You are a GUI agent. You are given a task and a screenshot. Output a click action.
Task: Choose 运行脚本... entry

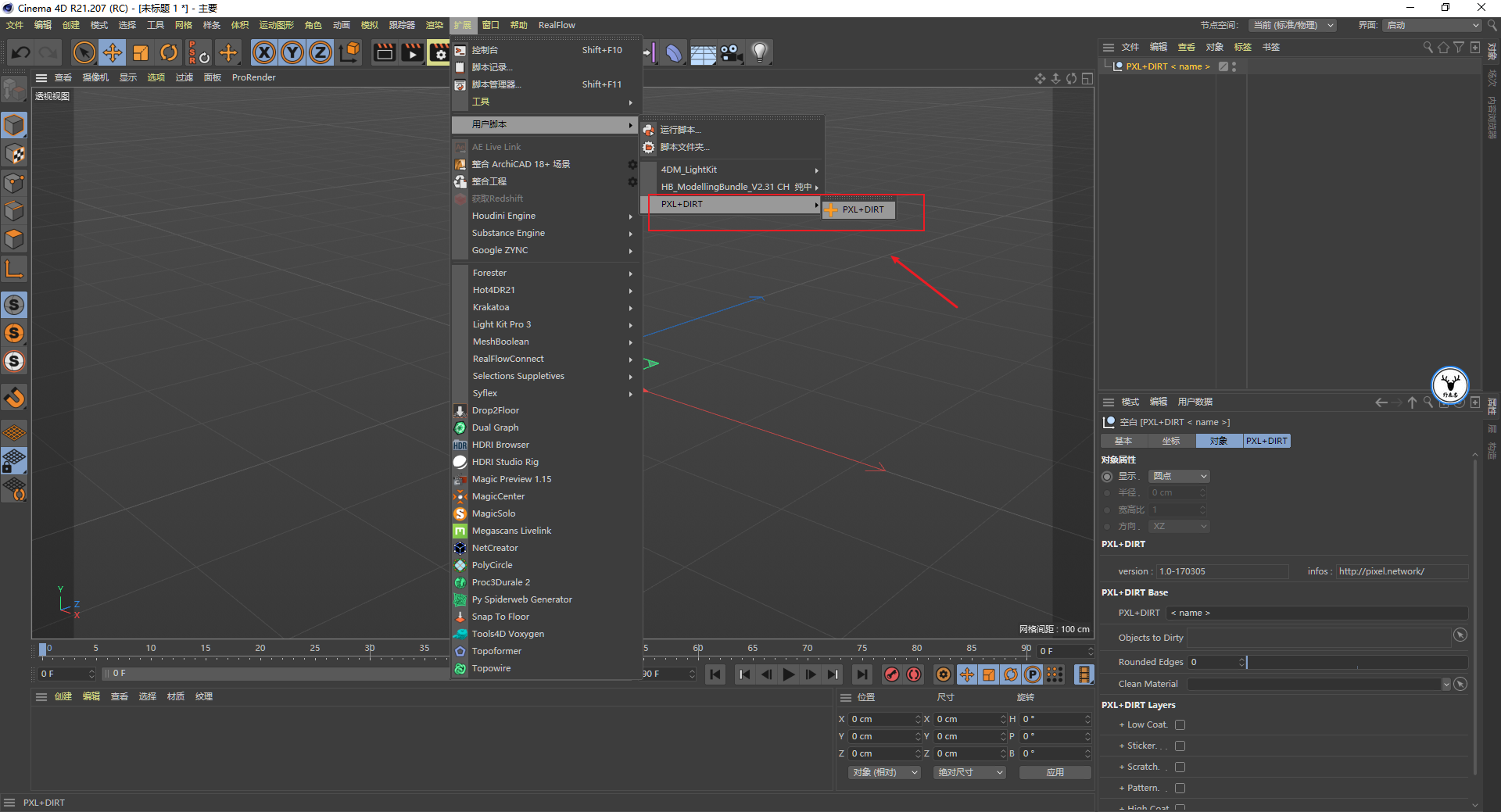click(732, 130)
